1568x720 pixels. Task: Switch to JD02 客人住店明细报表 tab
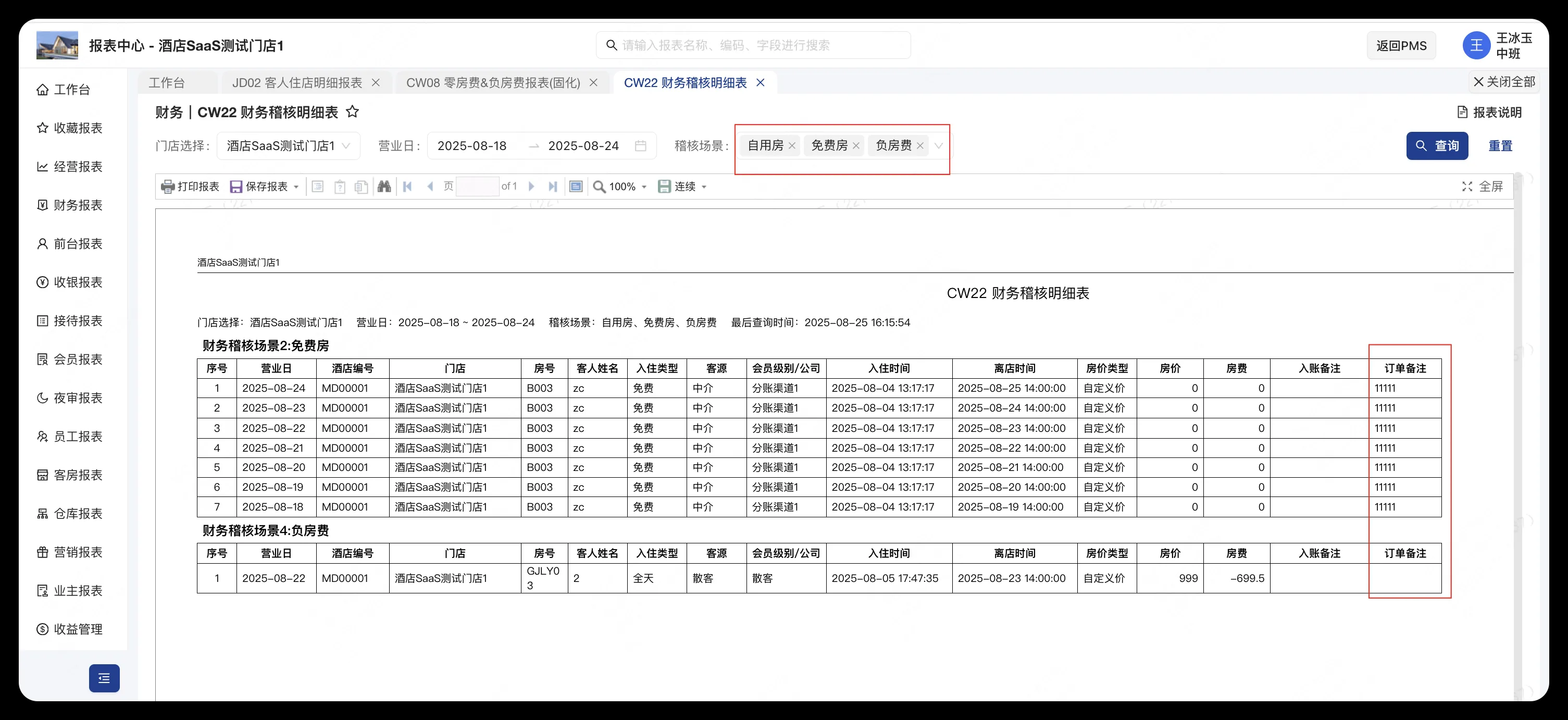pyautogui.click(x=297, y=82)
